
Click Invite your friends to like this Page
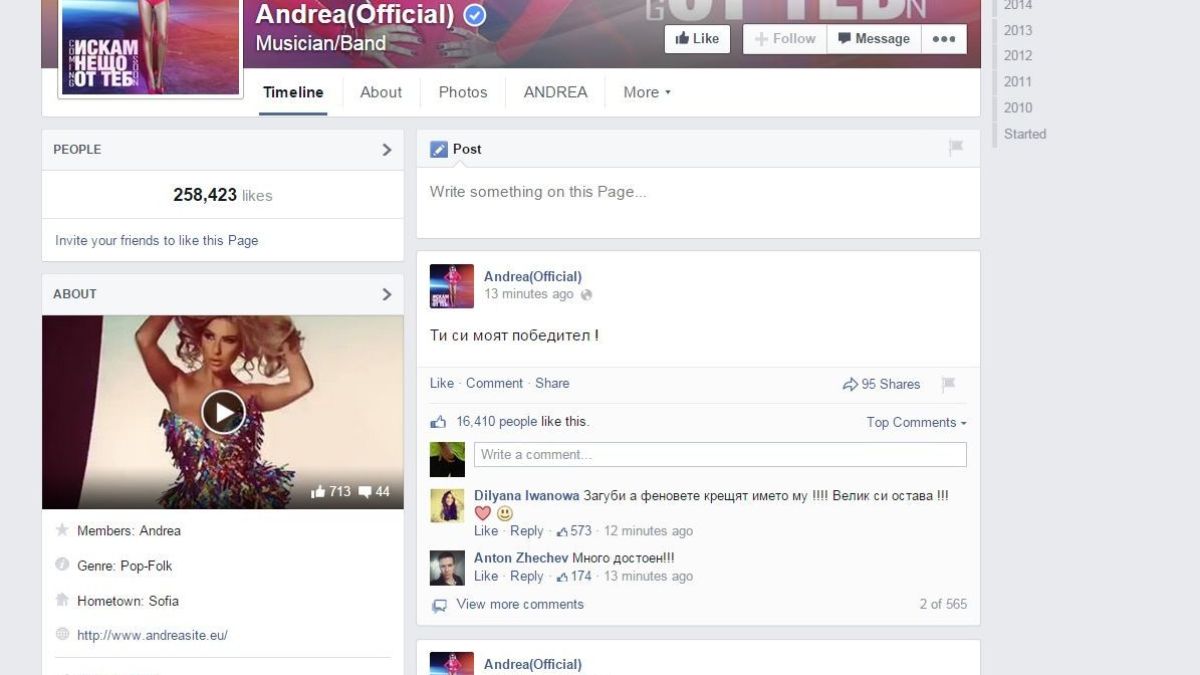click(156, 240)
